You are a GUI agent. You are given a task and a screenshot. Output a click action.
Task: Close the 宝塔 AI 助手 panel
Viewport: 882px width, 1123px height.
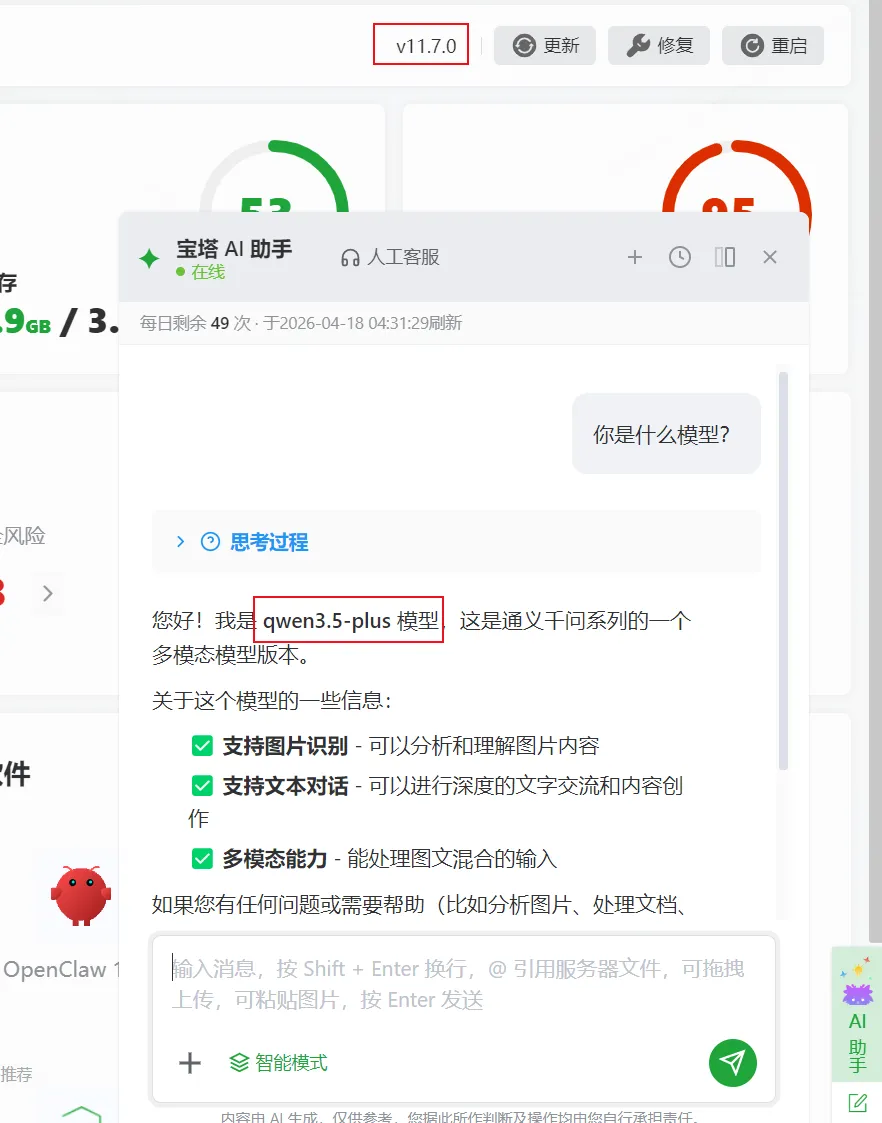(x=770, y=257)
